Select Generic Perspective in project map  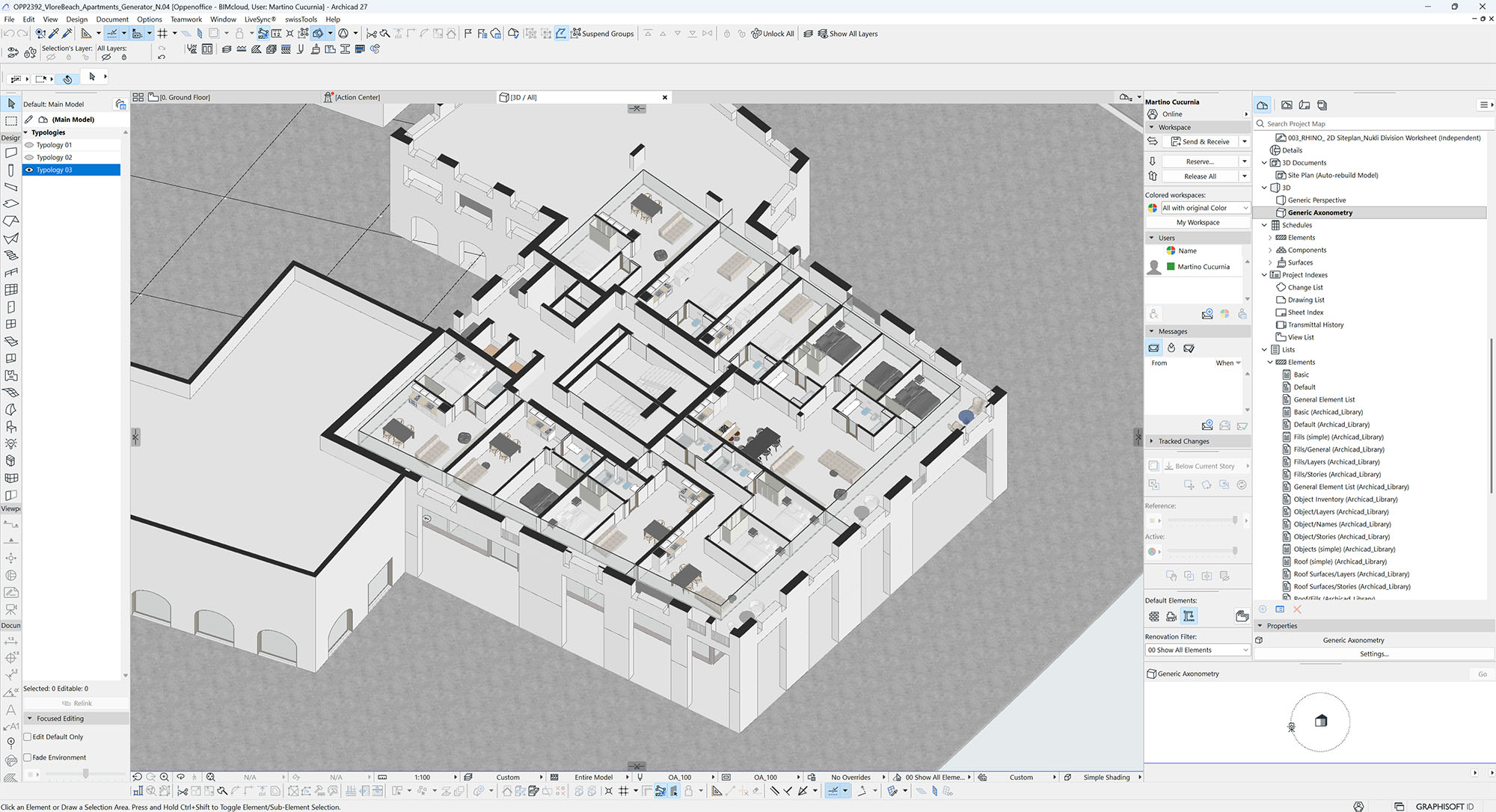pyautogui.click(x=1316, y=200)
